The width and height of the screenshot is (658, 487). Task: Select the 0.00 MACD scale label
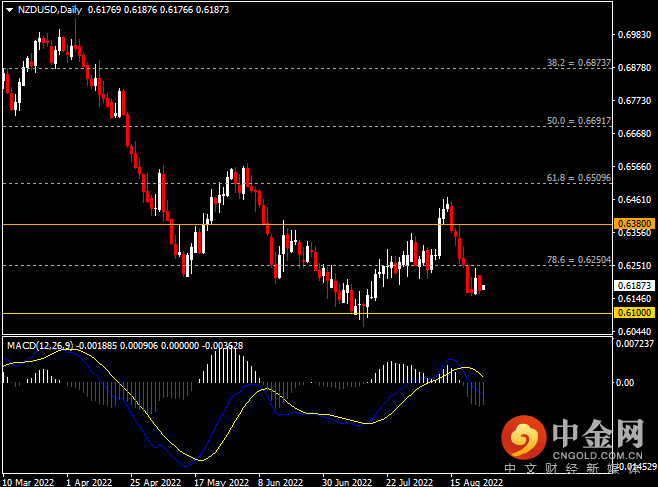[625, 383]
